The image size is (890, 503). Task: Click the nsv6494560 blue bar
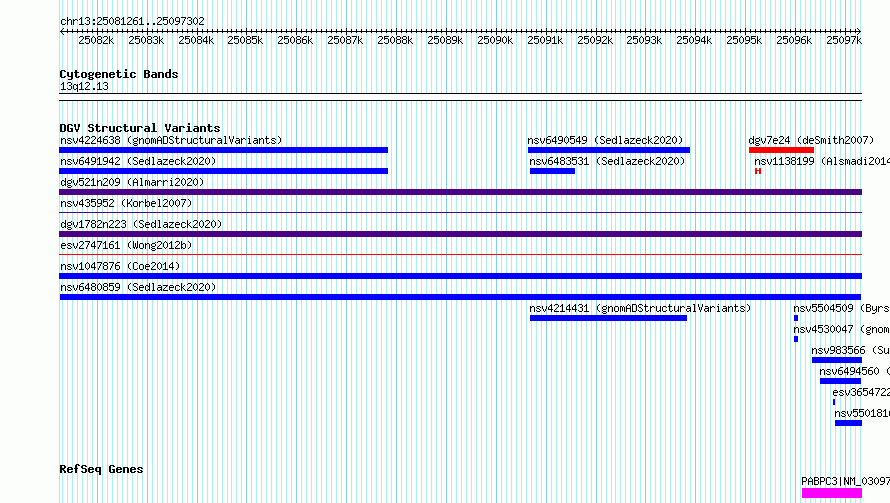tap(841, 381)
